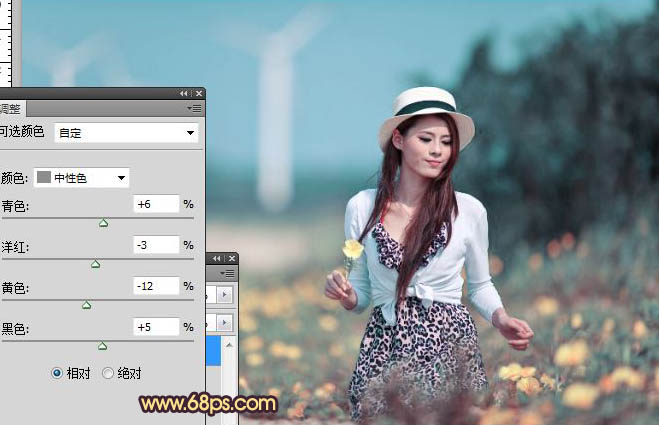Click lower arrow button in background panel
Screen dimensions: 659x425
click(x=223, y=323)
